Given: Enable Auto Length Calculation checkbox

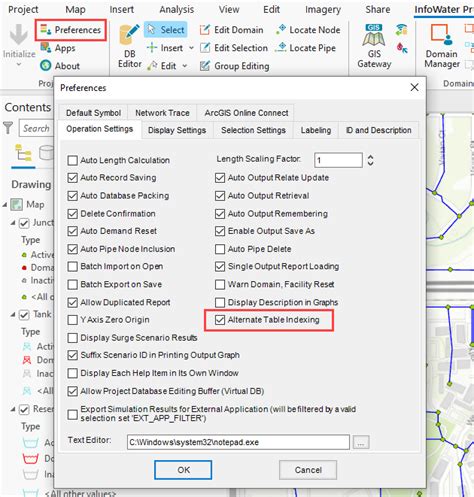Looking at the screenshot, I should [72, 160].
